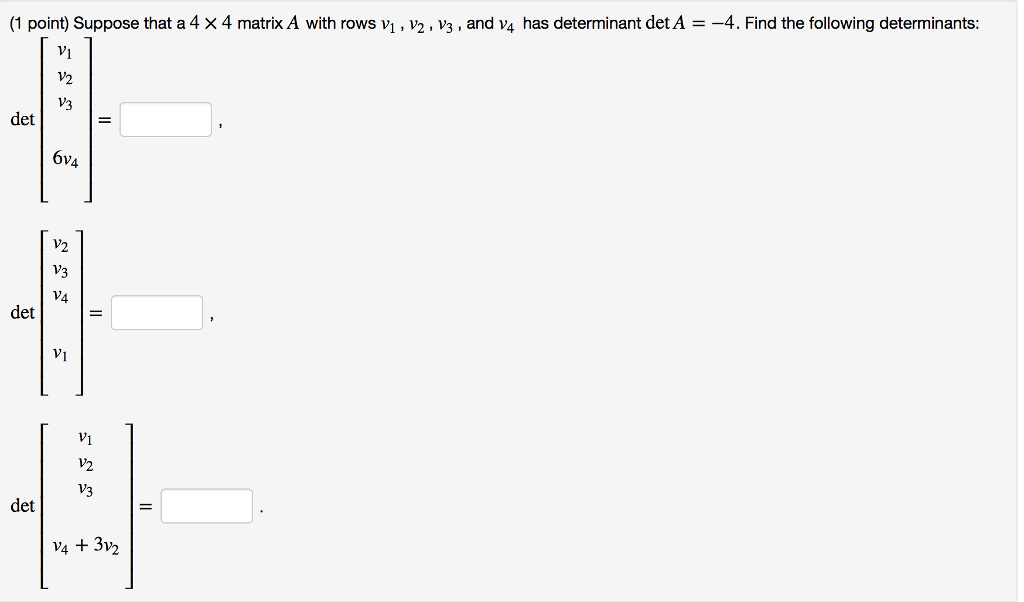Click the period after the last answer box

(262, 510)
